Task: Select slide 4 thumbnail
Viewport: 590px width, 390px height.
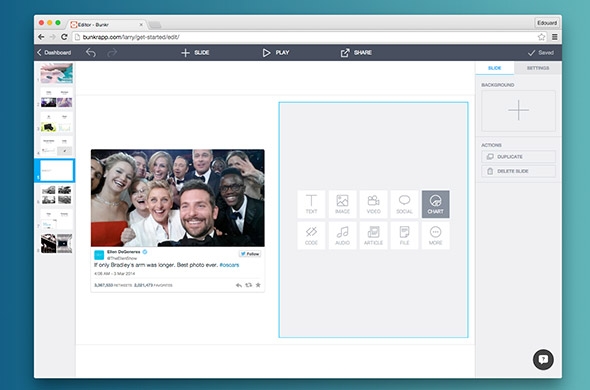Action: 56,146
